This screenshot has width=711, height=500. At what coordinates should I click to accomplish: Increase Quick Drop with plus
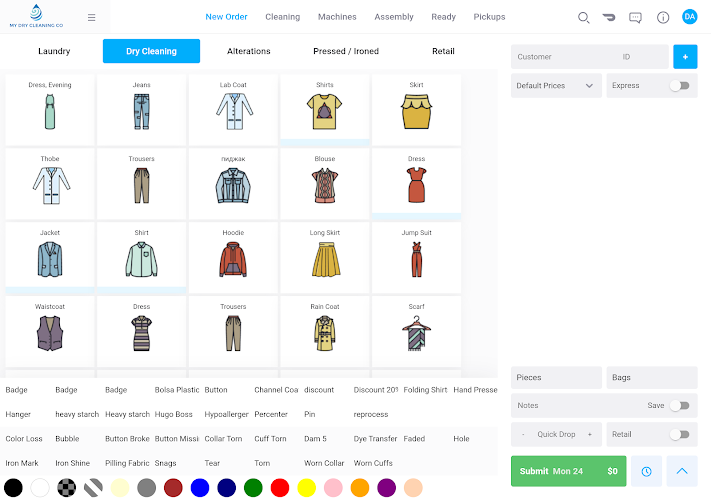pos(589,434)
